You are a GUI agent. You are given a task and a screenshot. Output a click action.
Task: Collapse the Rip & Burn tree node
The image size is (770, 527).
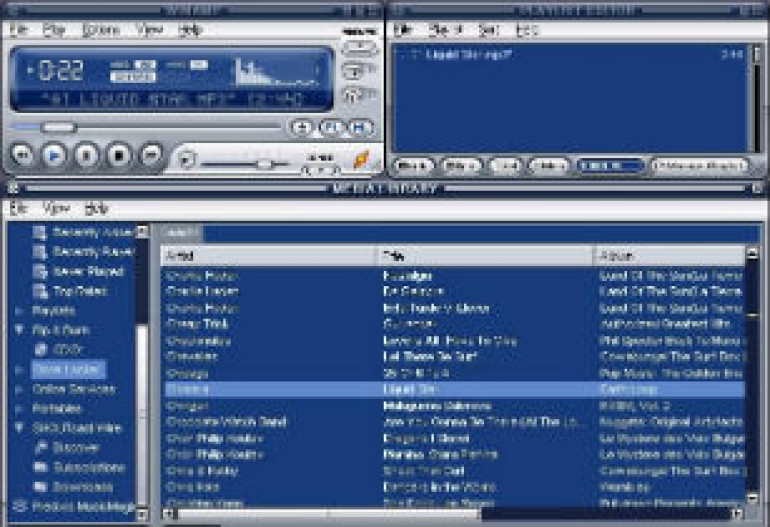pos(19,330)
